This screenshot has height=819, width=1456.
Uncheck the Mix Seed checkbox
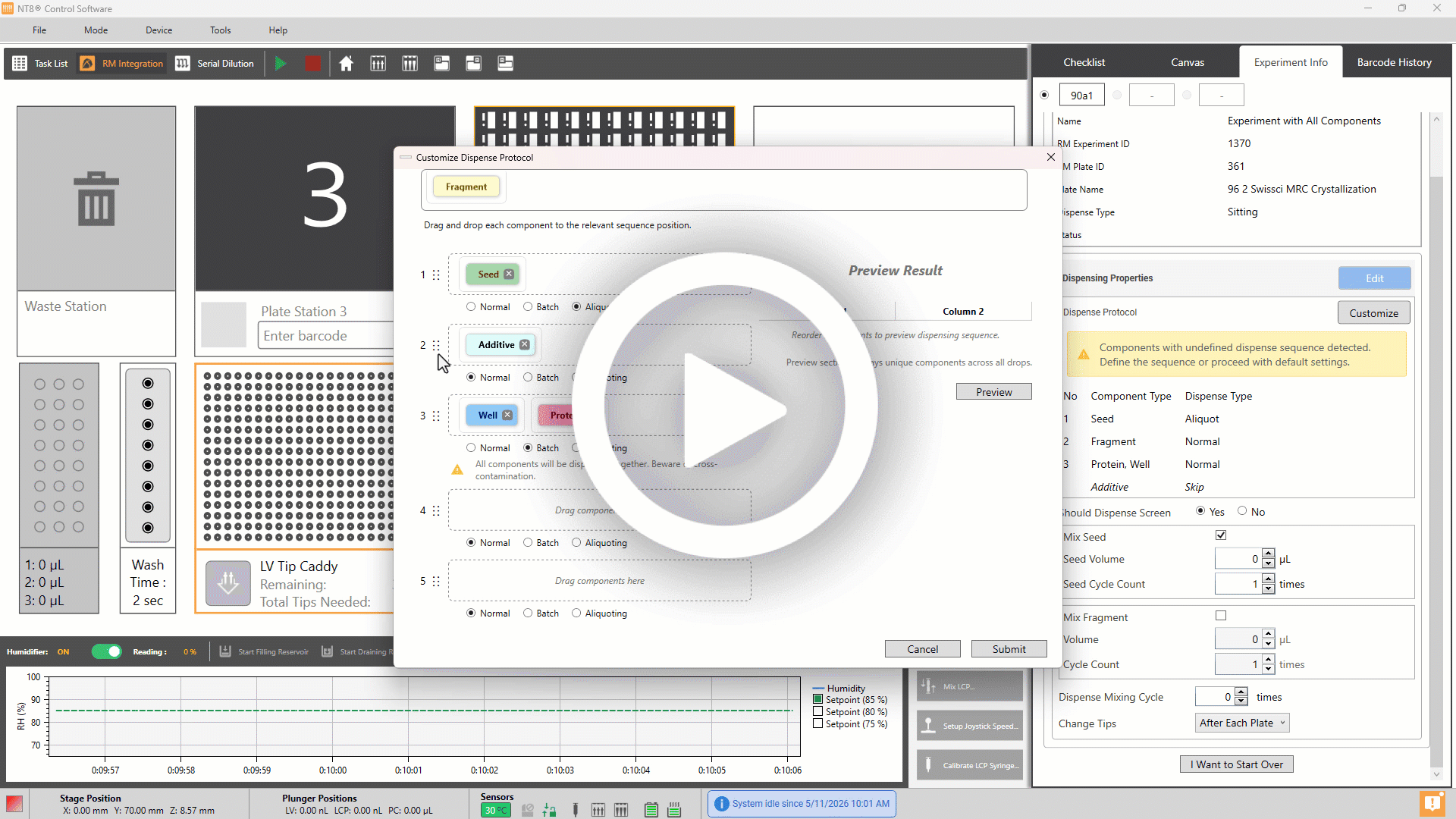pos(1221,535)
